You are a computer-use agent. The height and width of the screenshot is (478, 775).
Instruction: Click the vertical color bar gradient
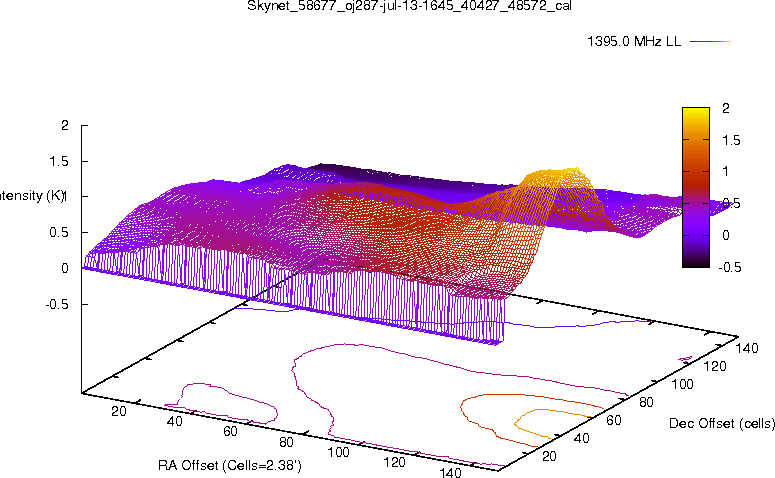tap(696, 187)
